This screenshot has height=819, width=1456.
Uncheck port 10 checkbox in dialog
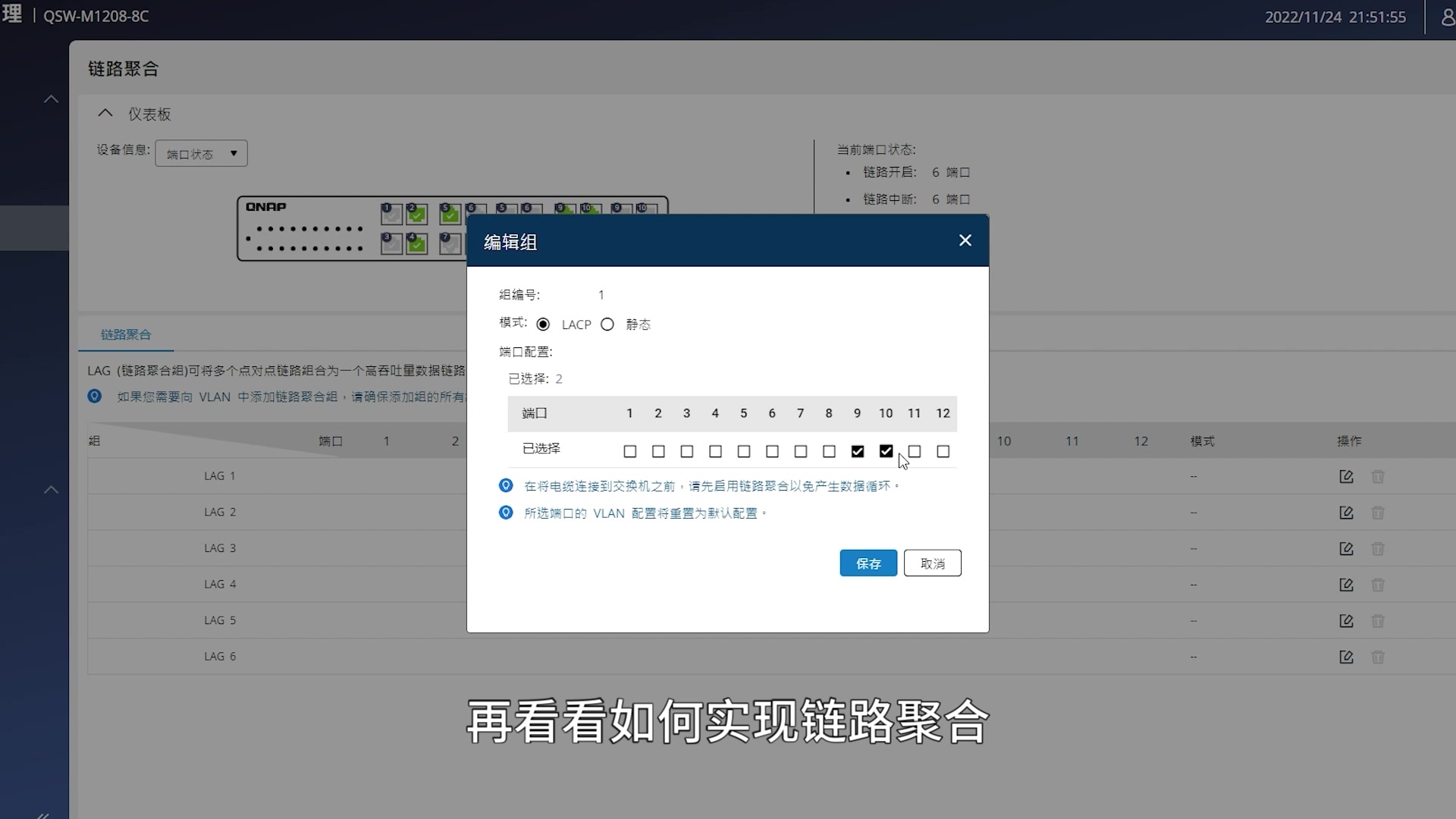coord(886,451)
